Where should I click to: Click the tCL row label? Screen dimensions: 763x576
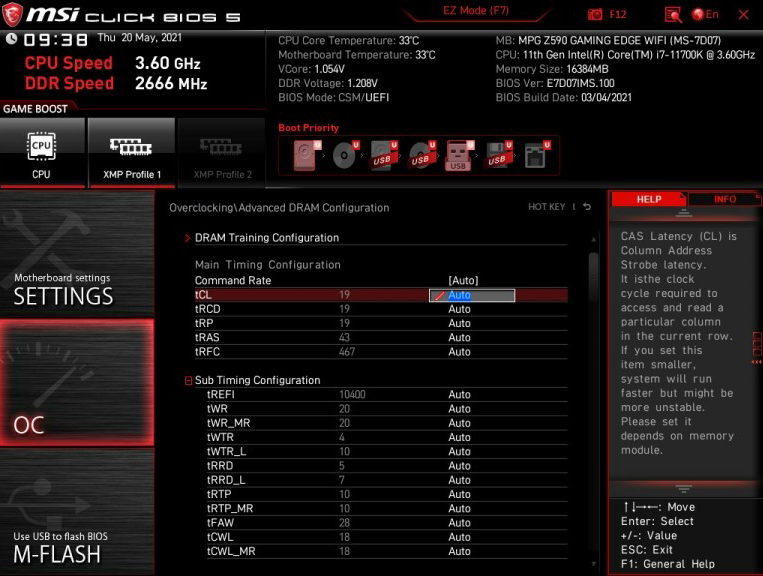[x=203, y=295]
